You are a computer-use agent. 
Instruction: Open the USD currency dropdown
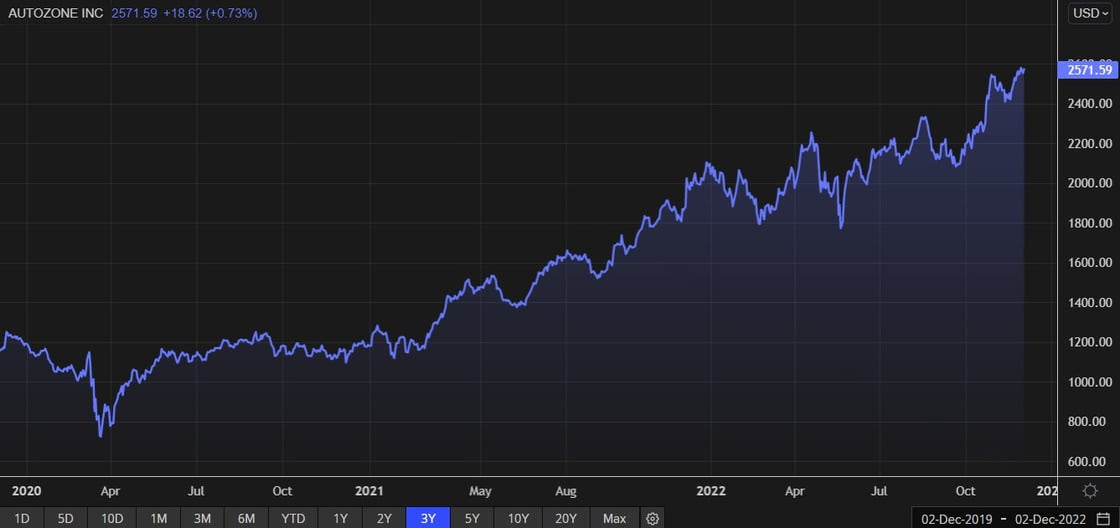[x=1090, y=14]
